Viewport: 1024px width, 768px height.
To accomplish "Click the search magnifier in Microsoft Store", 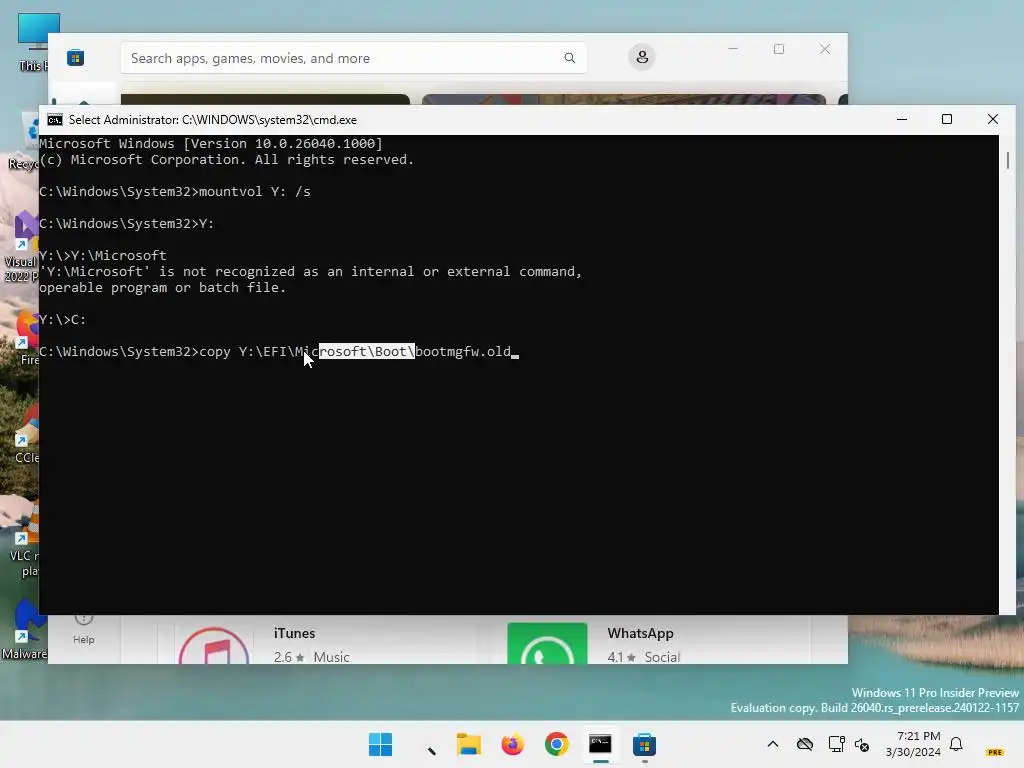I will (569, 58).
